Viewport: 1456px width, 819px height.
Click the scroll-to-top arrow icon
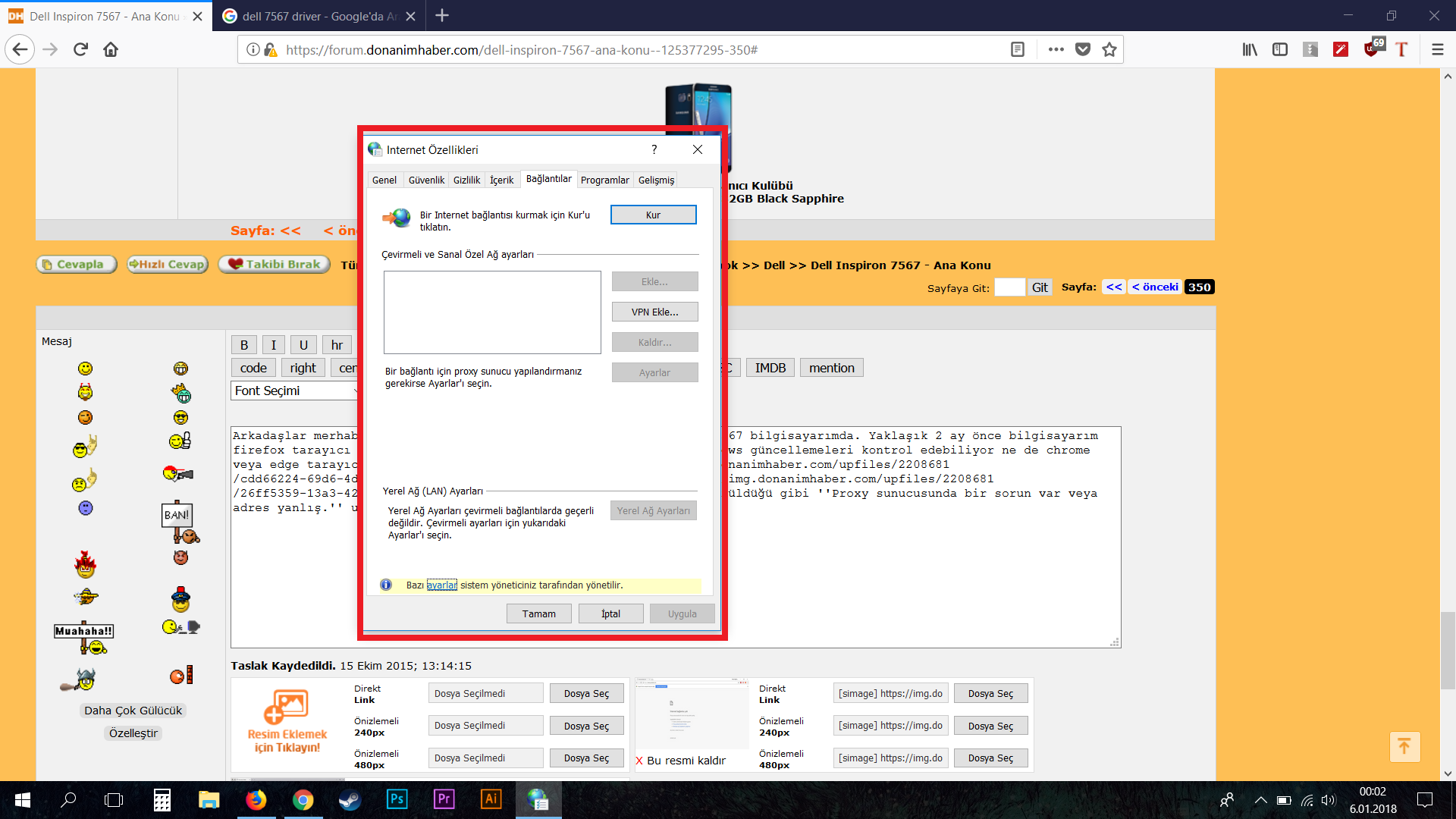(1404, 746)
